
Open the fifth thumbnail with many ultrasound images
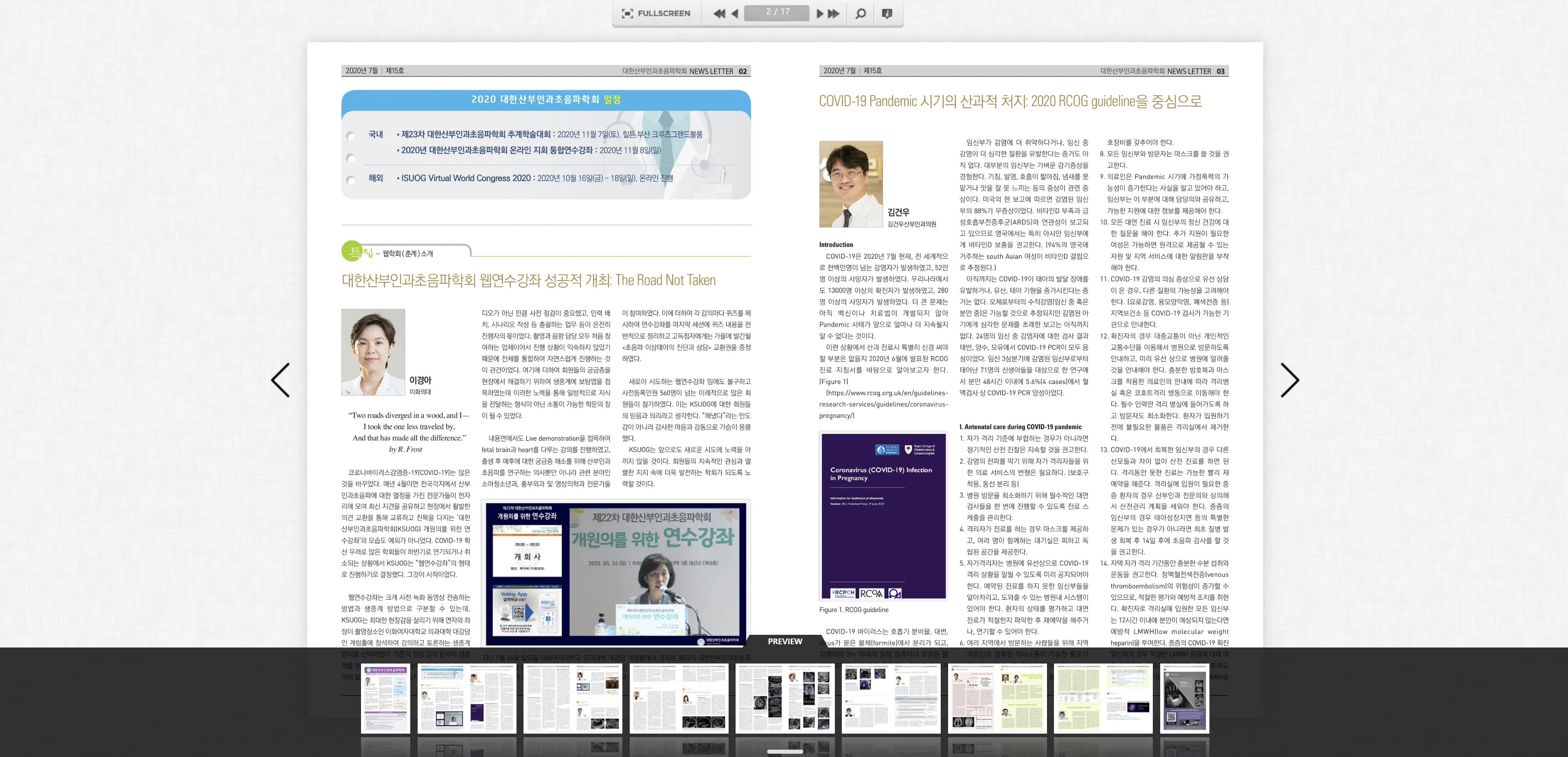coord(784,698)
